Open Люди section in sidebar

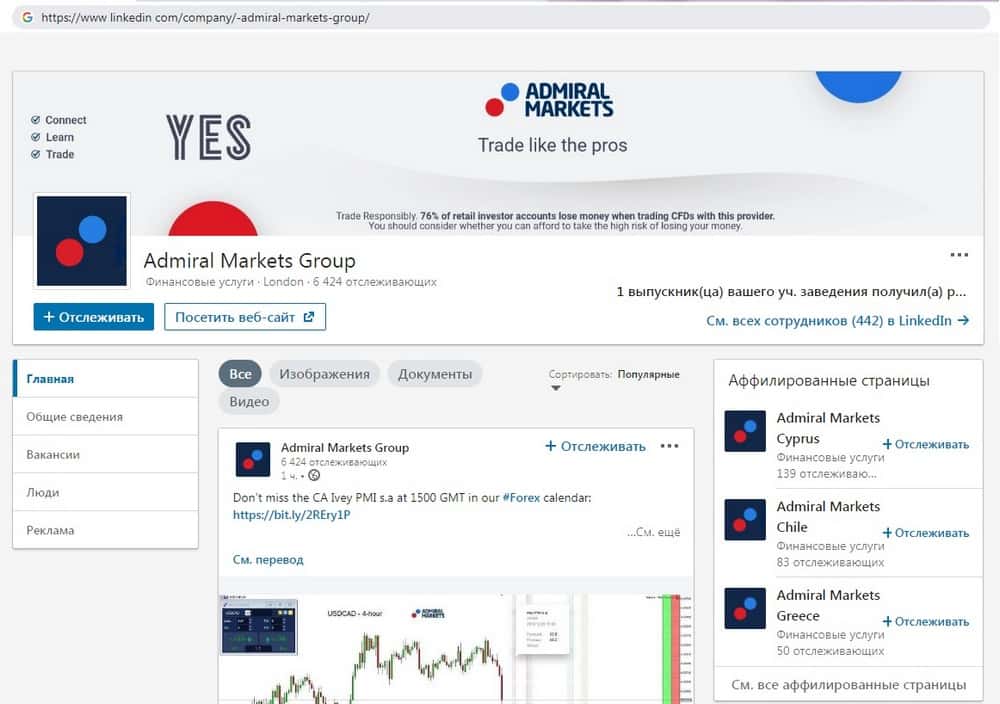105,492
